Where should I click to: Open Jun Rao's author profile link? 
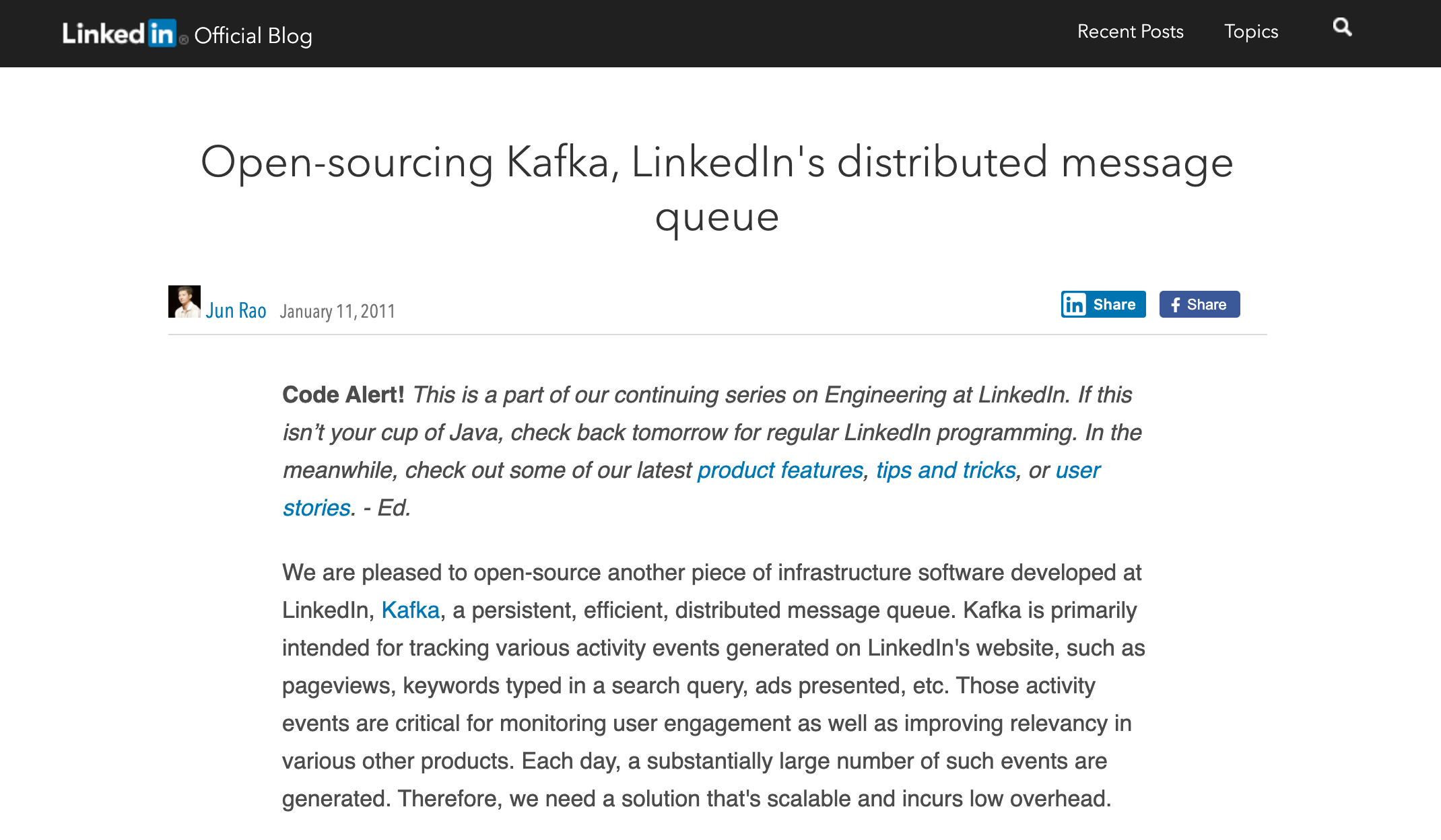pyautogui.click(x=236, y=310)
